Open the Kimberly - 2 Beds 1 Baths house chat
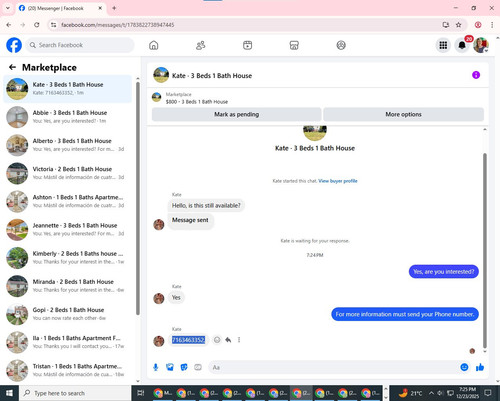The image size is (500, 401). (68, 258)
